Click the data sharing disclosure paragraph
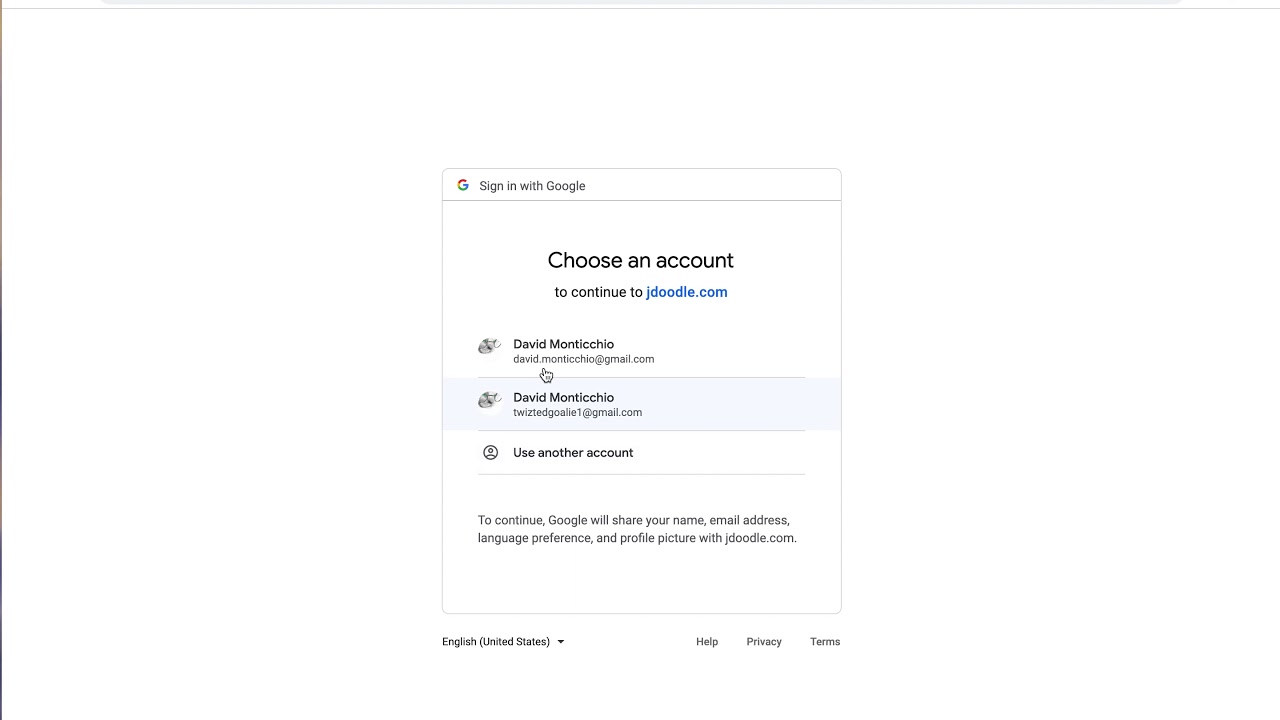Viewport: 1280px width, 720px height. click(x=637, y=529)
